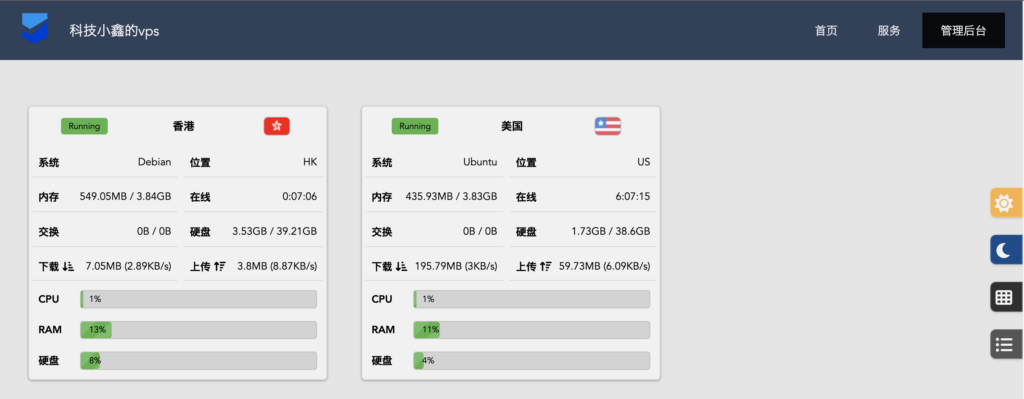Click the Ubuntu system value
Image resolution: width=1024 pixels, height=399 pixels.
coord(480,162)
